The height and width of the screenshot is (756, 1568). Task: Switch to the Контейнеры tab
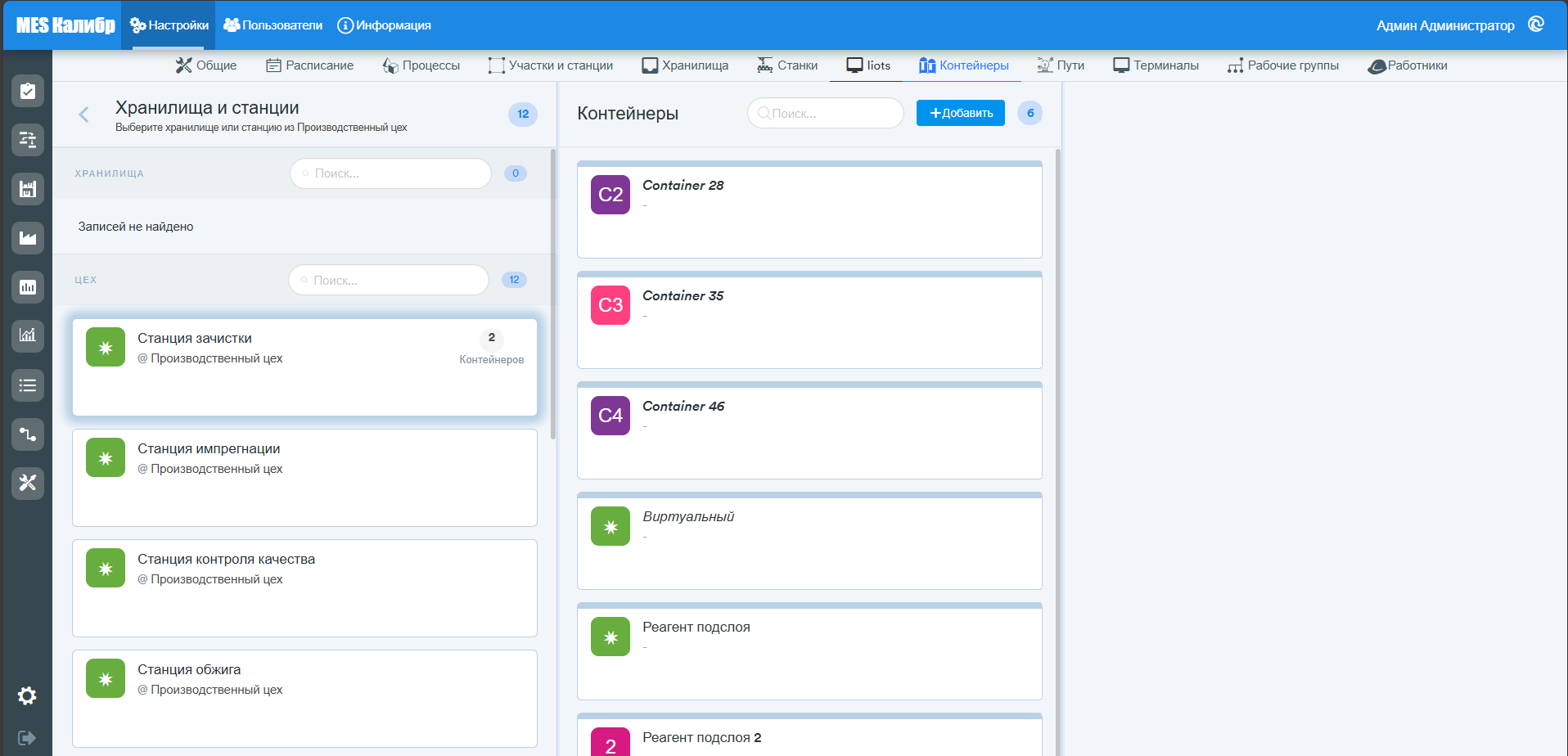tap(964, 65)
